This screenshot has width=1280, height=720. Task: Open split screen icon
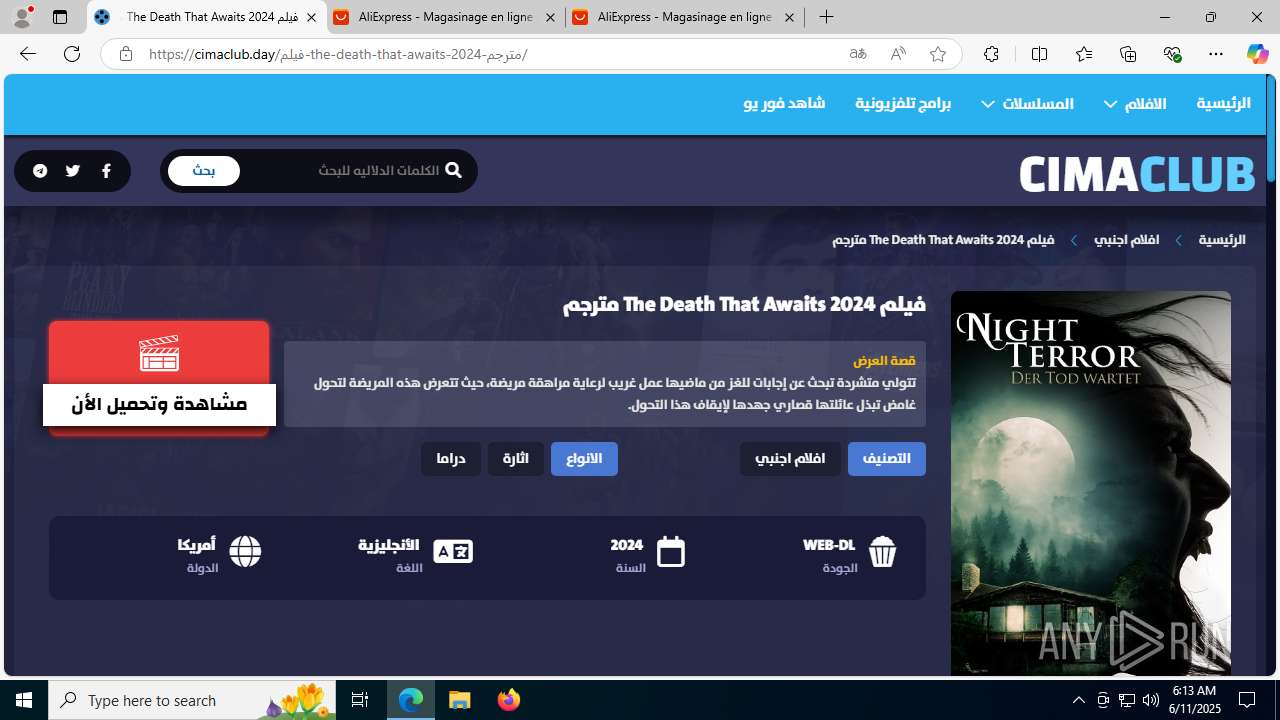tap(1039, 54)
